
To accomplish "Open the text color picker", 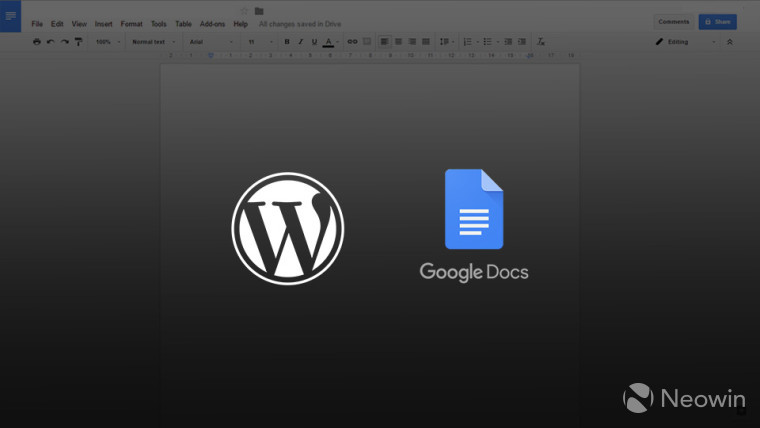I will click(329, 42).
